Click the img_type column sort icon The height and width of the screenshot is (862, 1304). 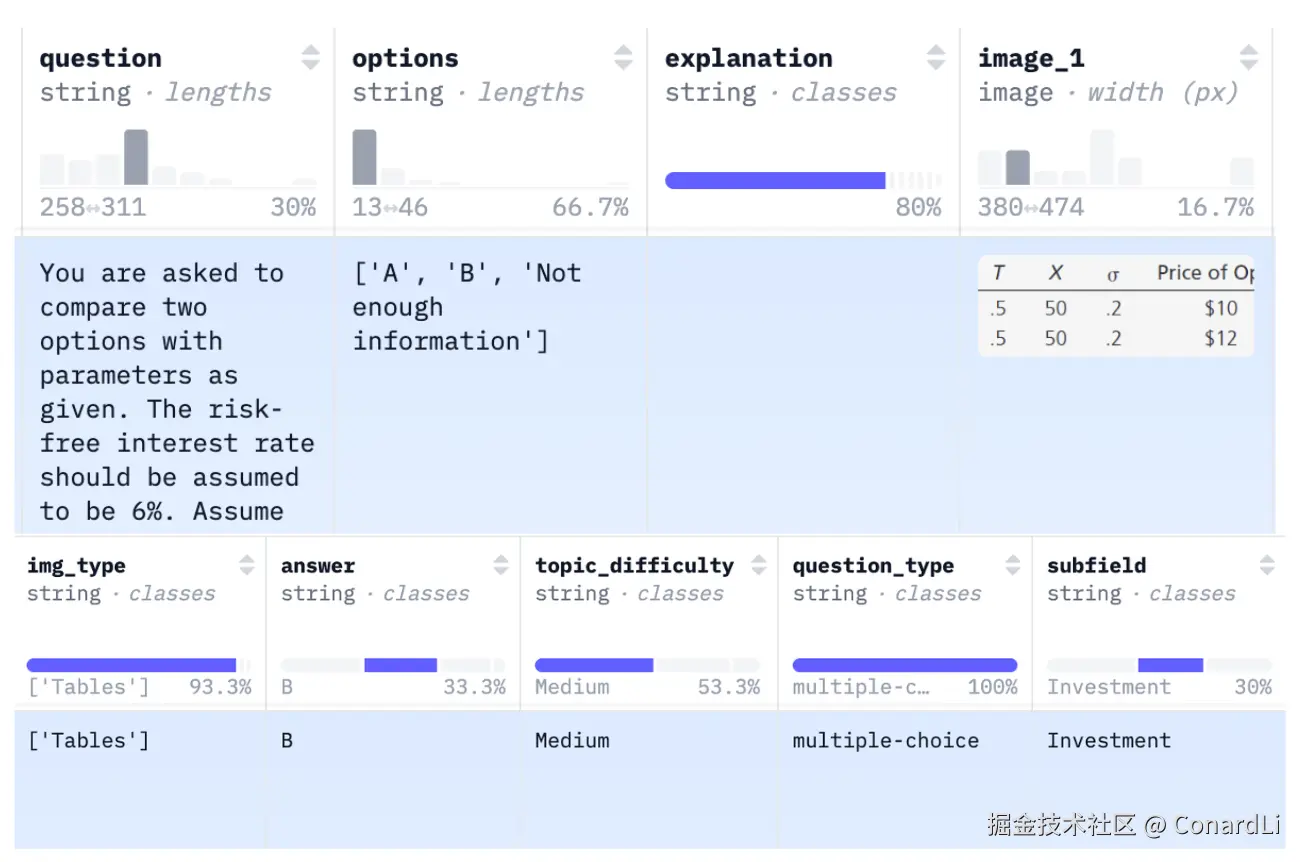(x=246, y=564)
